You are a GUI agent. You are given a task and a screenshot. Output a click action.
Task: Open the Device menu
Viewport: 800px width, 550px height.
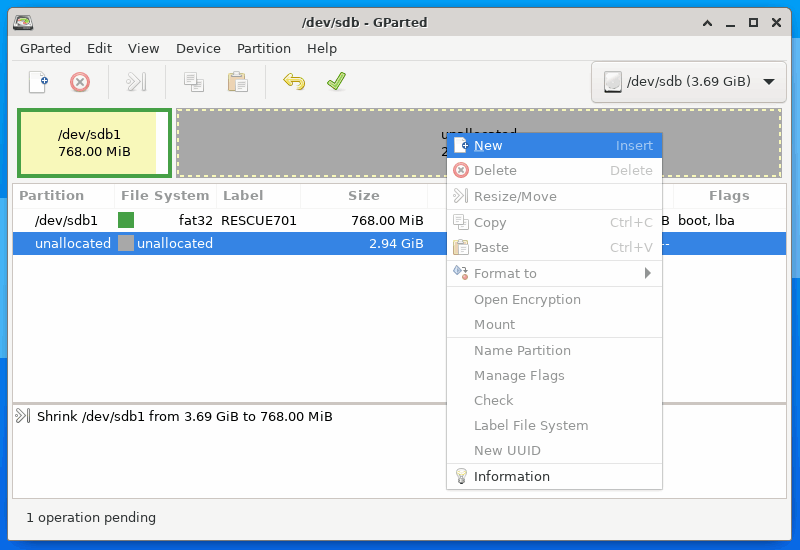pos(198,48)
